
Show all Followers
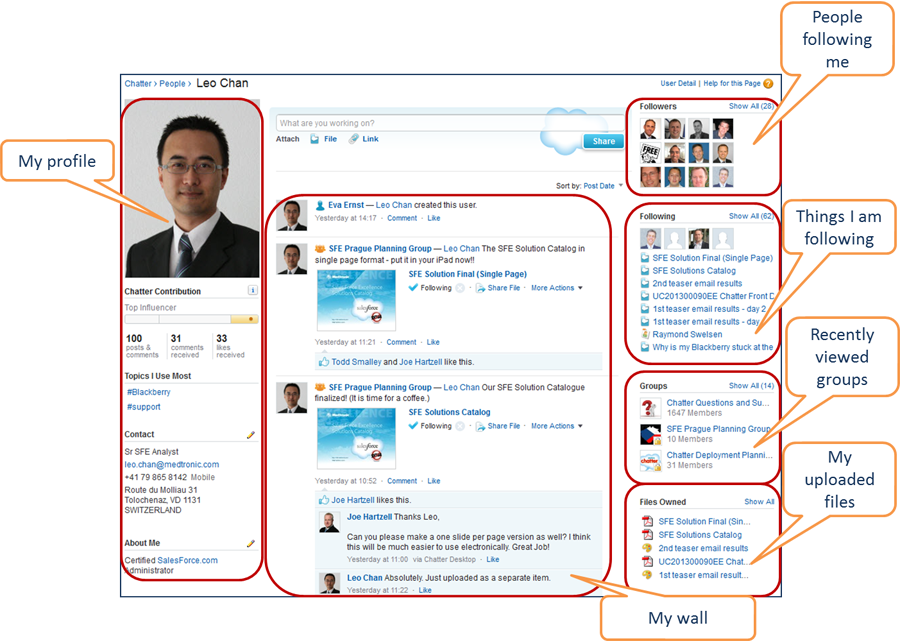coord(751,106)
